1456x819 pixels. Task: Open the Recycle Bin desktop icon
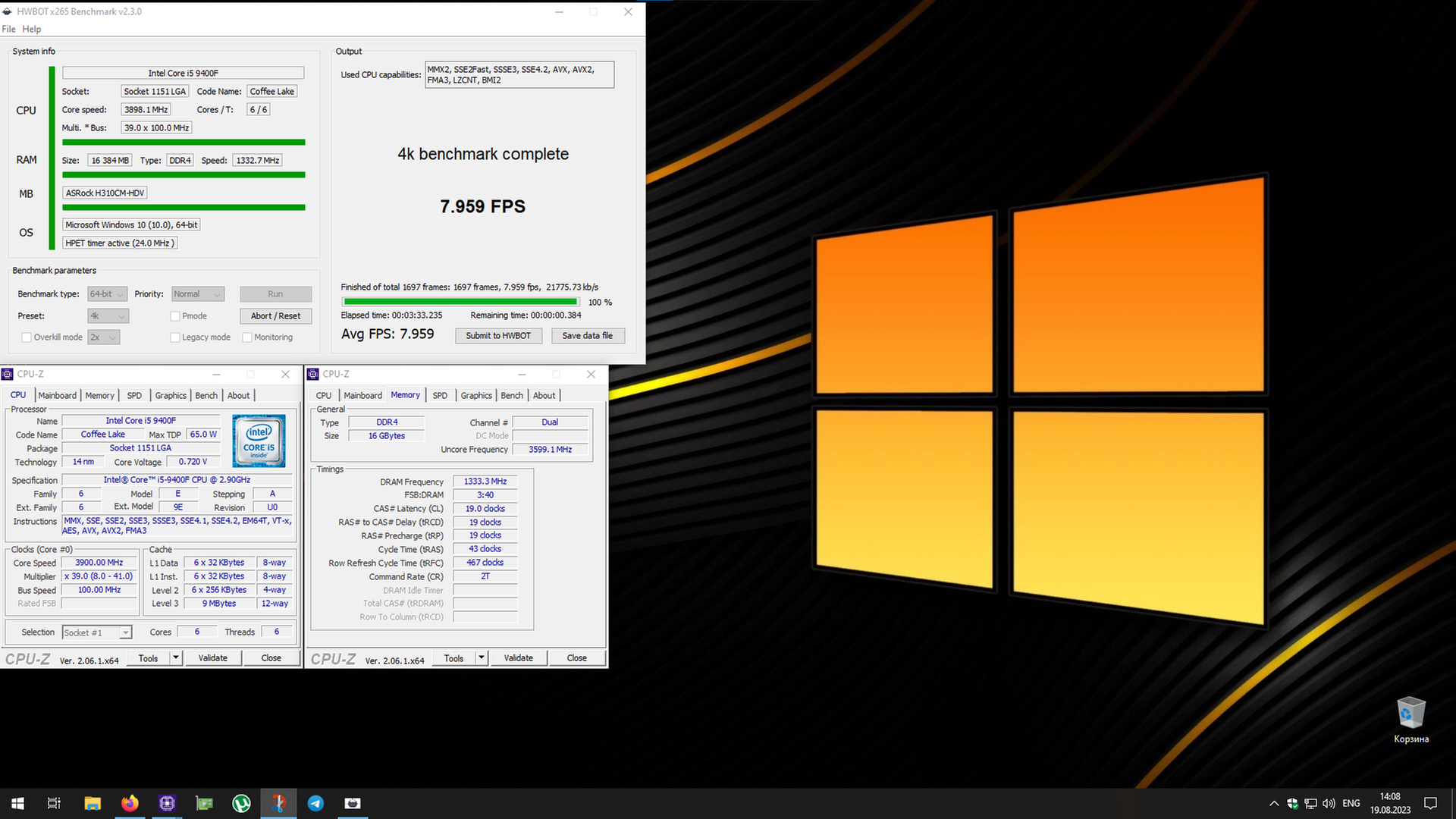[x=1410, y=720]
